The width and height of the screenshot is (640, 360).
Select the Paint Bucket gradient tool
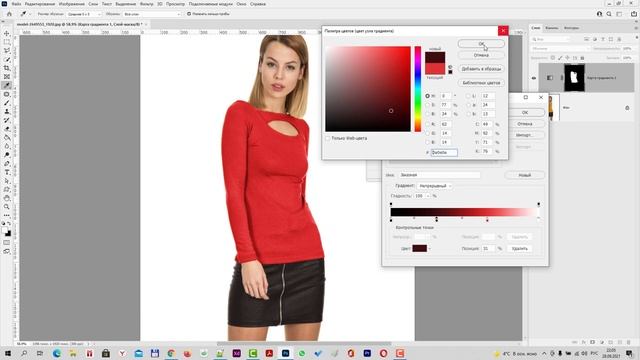click(7, 138)
